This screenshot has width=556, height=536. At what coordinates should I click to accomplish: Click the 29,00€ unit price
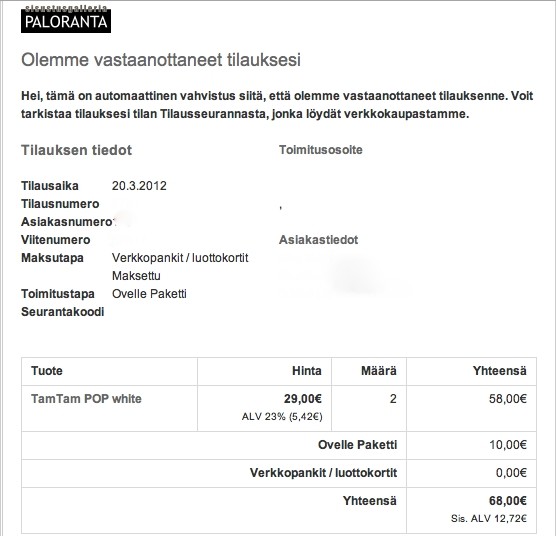click(303, 399)
